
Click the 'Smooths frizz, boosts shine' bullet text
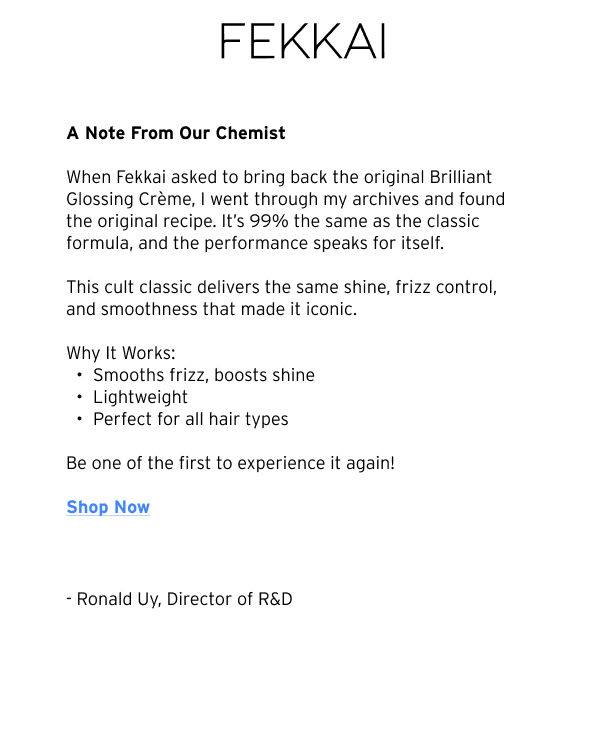pyautogui.click(x=204, y=375)
